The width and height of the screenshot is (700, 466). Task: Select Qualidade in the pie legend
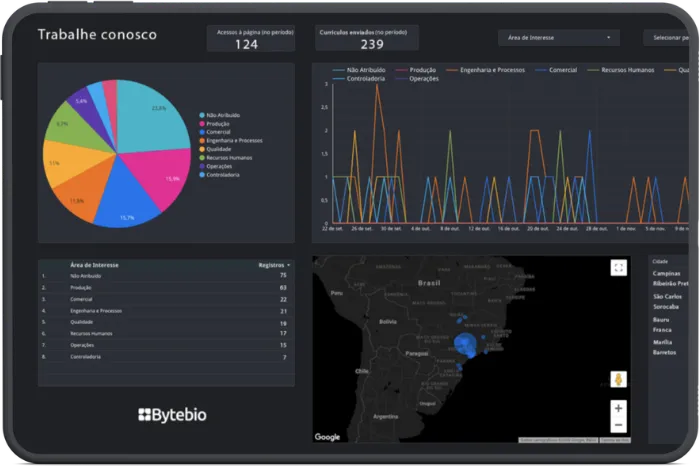pyautogui.click(x=218, y=149)
